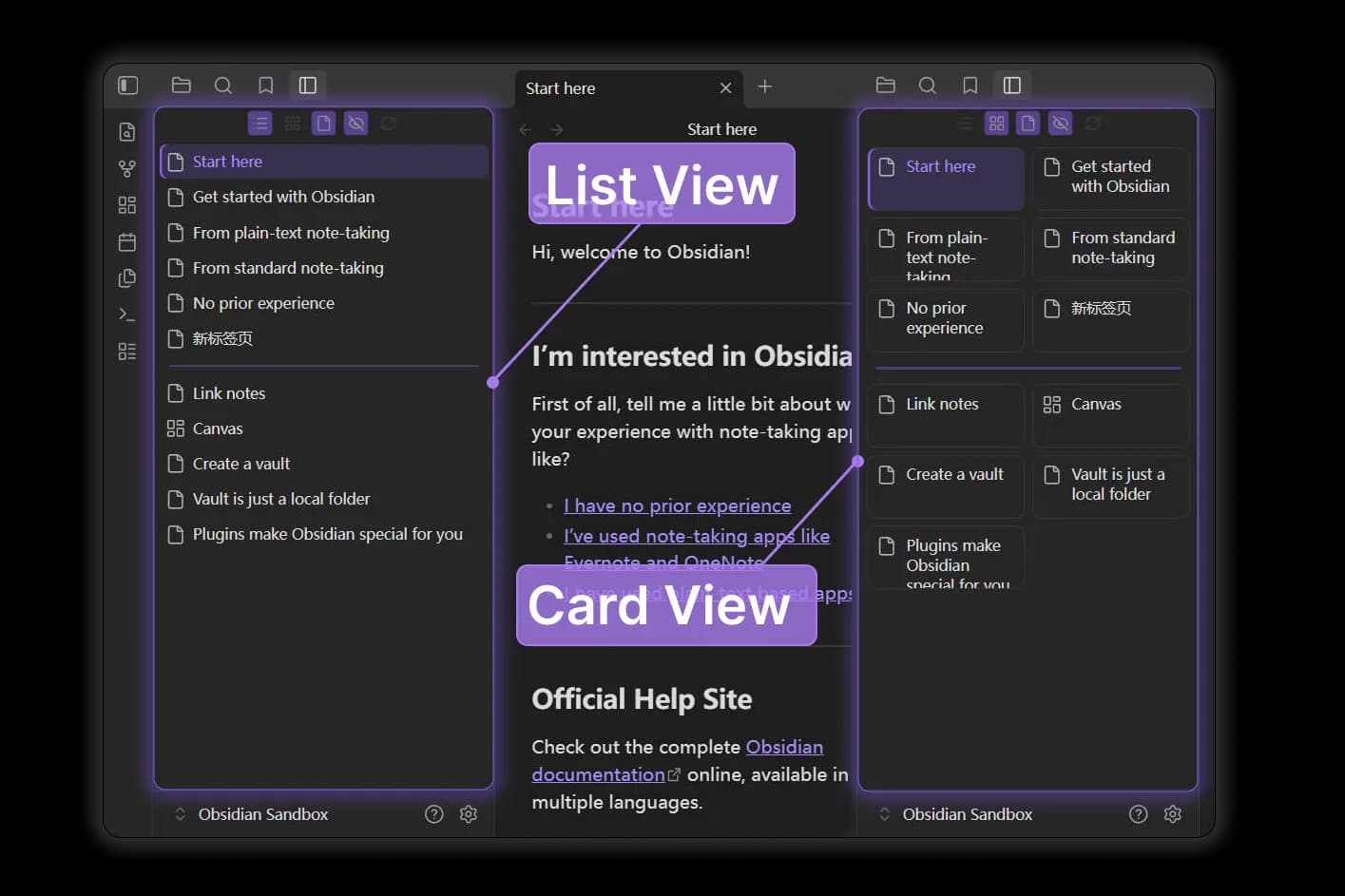Open vault switcher under card-view panel
1345x896 pixels.
[x=956, y=814]
